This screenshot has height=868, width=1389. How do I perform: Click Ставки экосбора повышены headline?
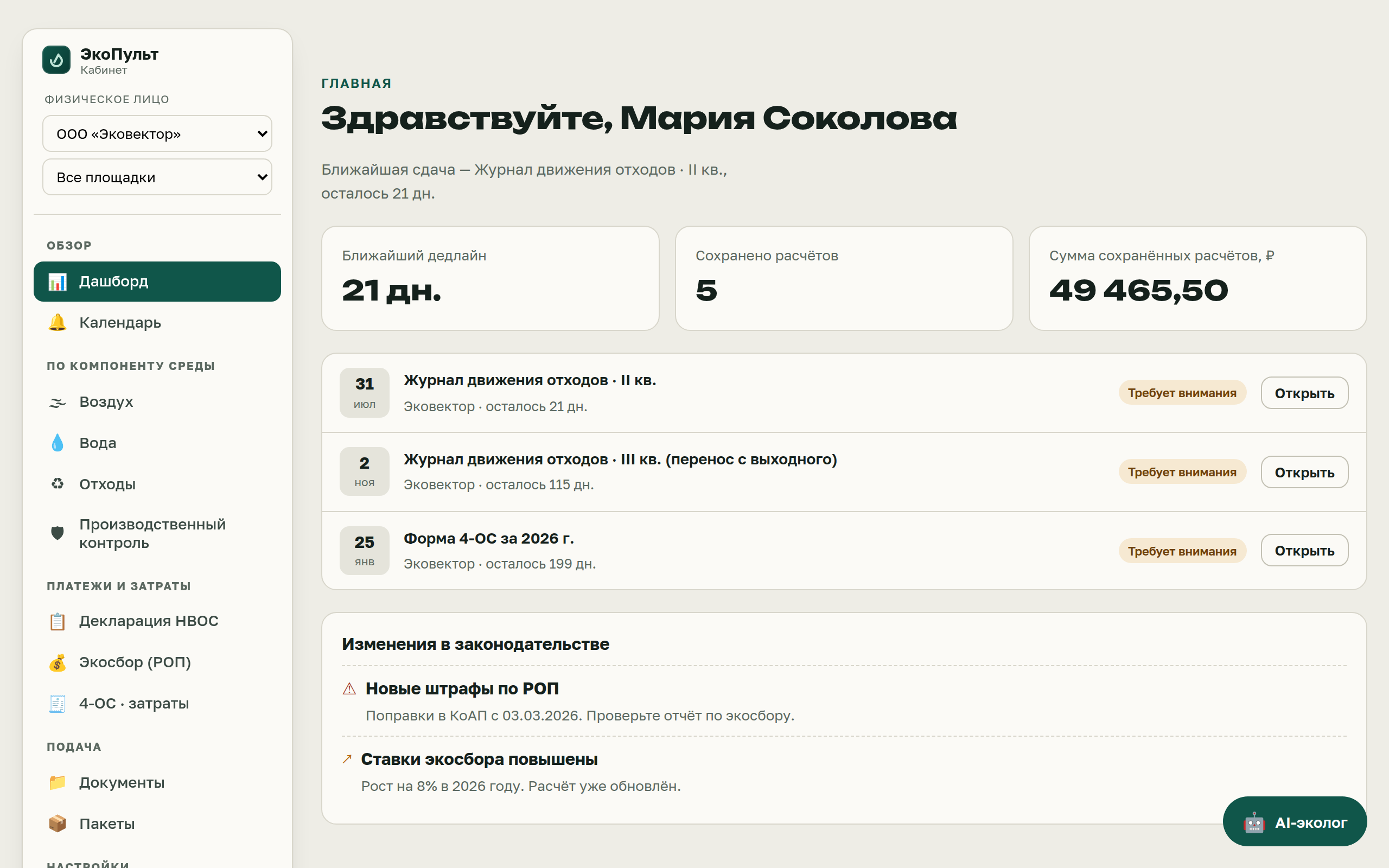[x=479, y=759]
